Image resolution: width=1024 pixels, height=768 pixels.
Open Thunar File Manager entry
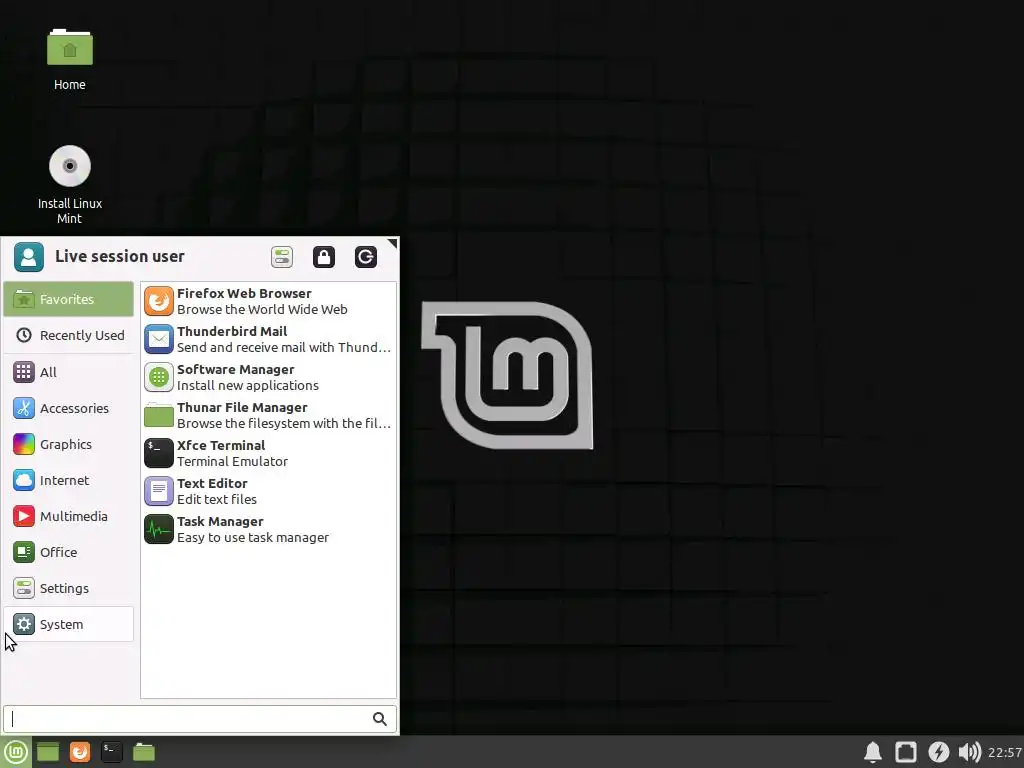coord(268,415)
